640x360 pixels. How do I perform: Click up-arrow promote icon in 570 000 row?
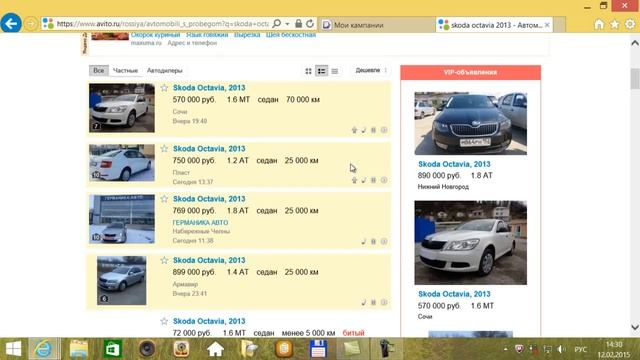354,130
